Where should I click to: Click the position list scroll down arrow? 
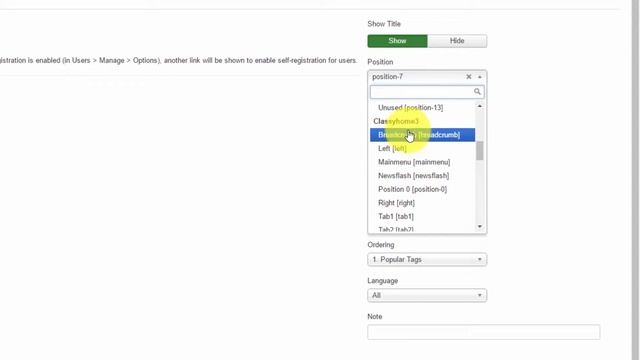(x=480, y=227)
